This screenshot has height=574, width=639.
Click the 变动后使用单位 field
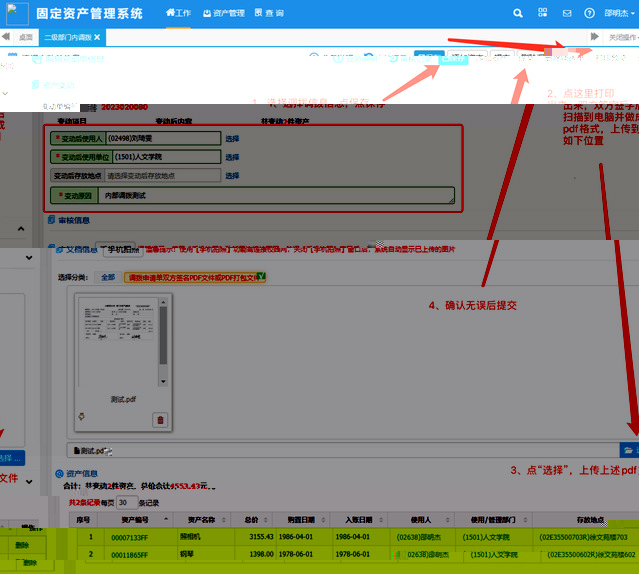[x=167, y=157]
